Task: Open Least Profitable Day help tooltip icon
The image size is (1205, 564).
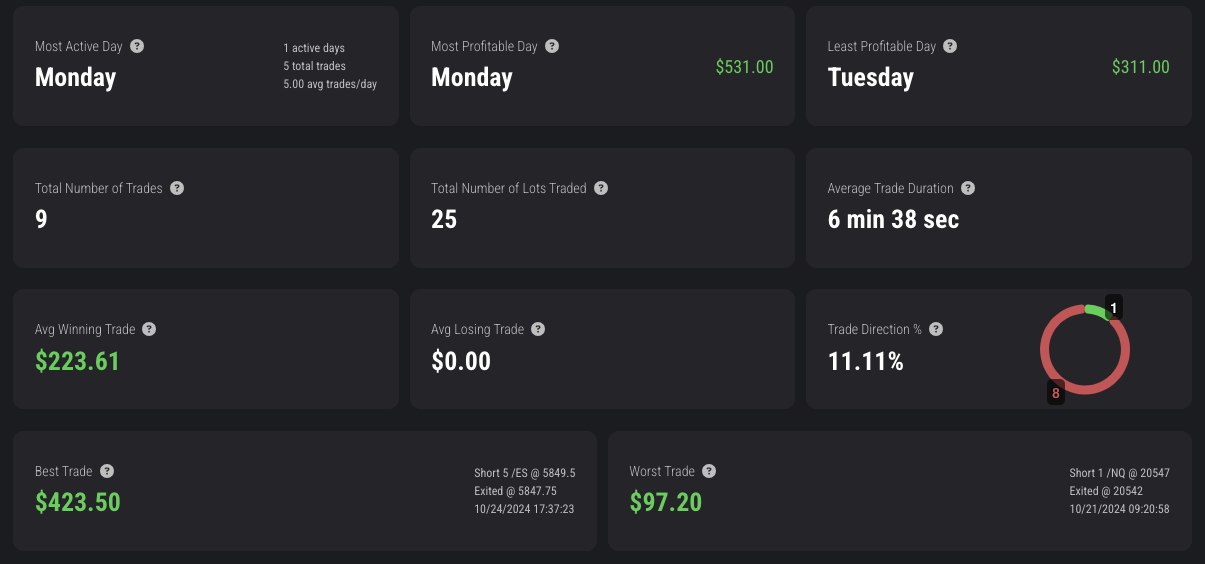Action: coord(950,46)
